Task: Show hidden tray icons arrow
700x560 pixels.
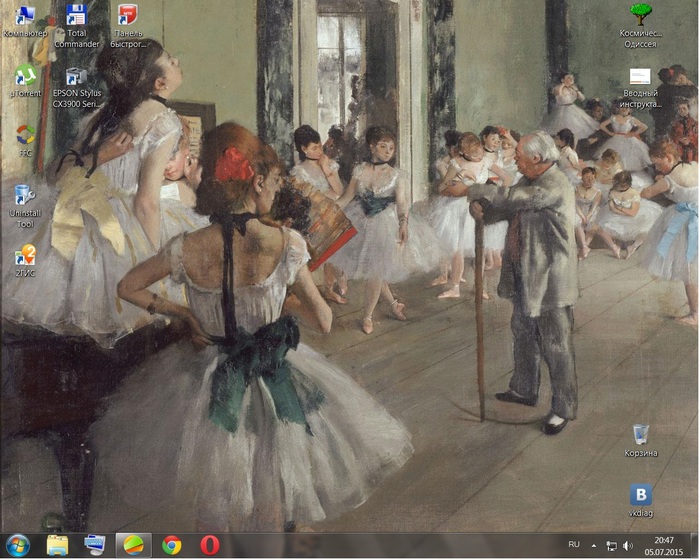Action: click(x=594, y=546)
